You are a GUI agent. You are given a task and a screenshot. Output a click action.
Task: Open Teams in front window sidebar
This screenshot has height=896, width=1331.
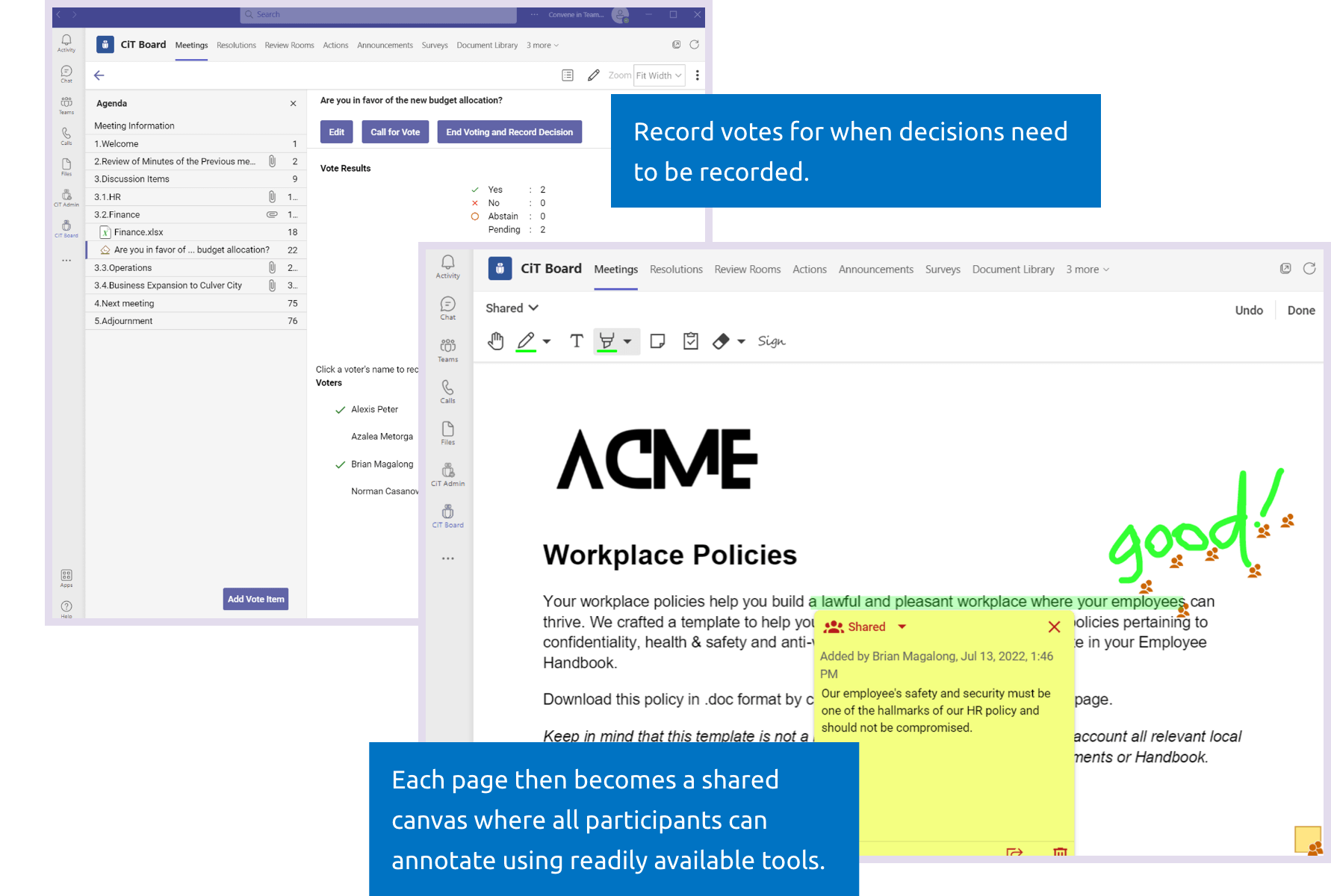[x=447, y=350]
